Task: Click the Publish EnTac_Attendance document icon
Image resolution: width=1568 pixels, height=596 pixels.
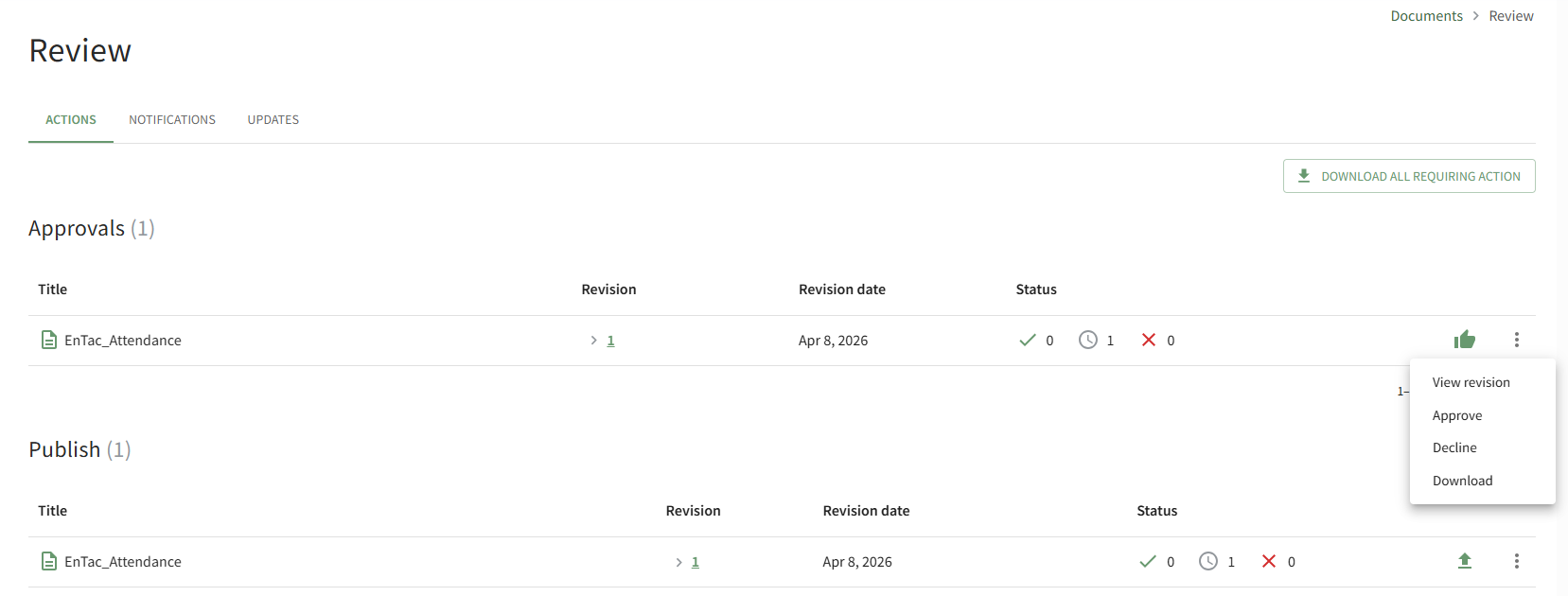Action: (49, 561)
